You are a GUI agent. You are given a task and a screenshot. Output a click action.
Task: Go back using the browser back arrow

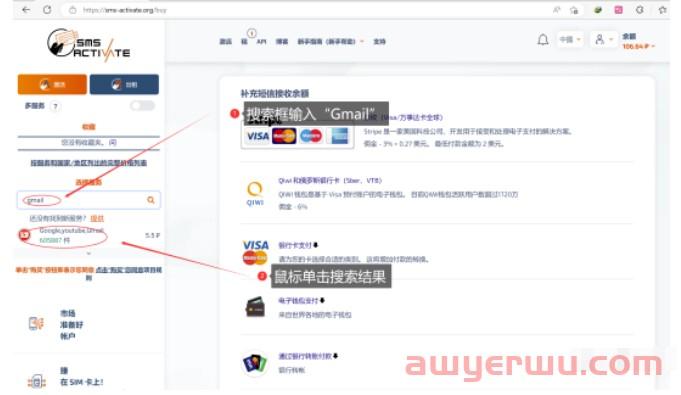coord(26,10)
